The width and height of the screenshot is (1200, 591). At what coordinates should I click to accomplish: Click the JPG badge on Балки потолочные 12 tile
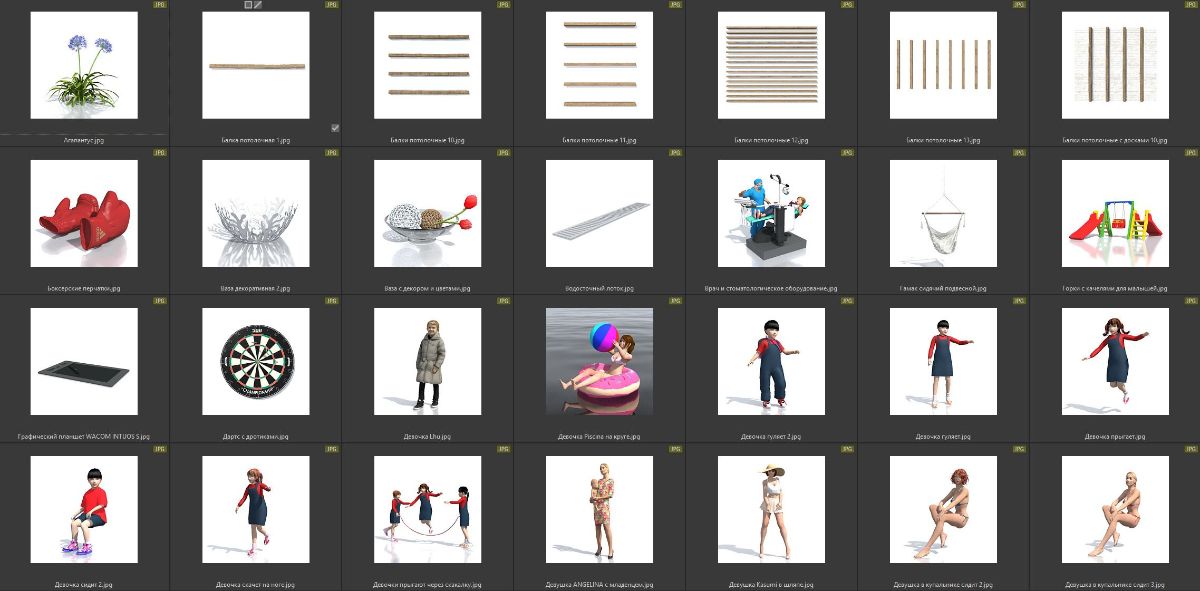[846, 5]
